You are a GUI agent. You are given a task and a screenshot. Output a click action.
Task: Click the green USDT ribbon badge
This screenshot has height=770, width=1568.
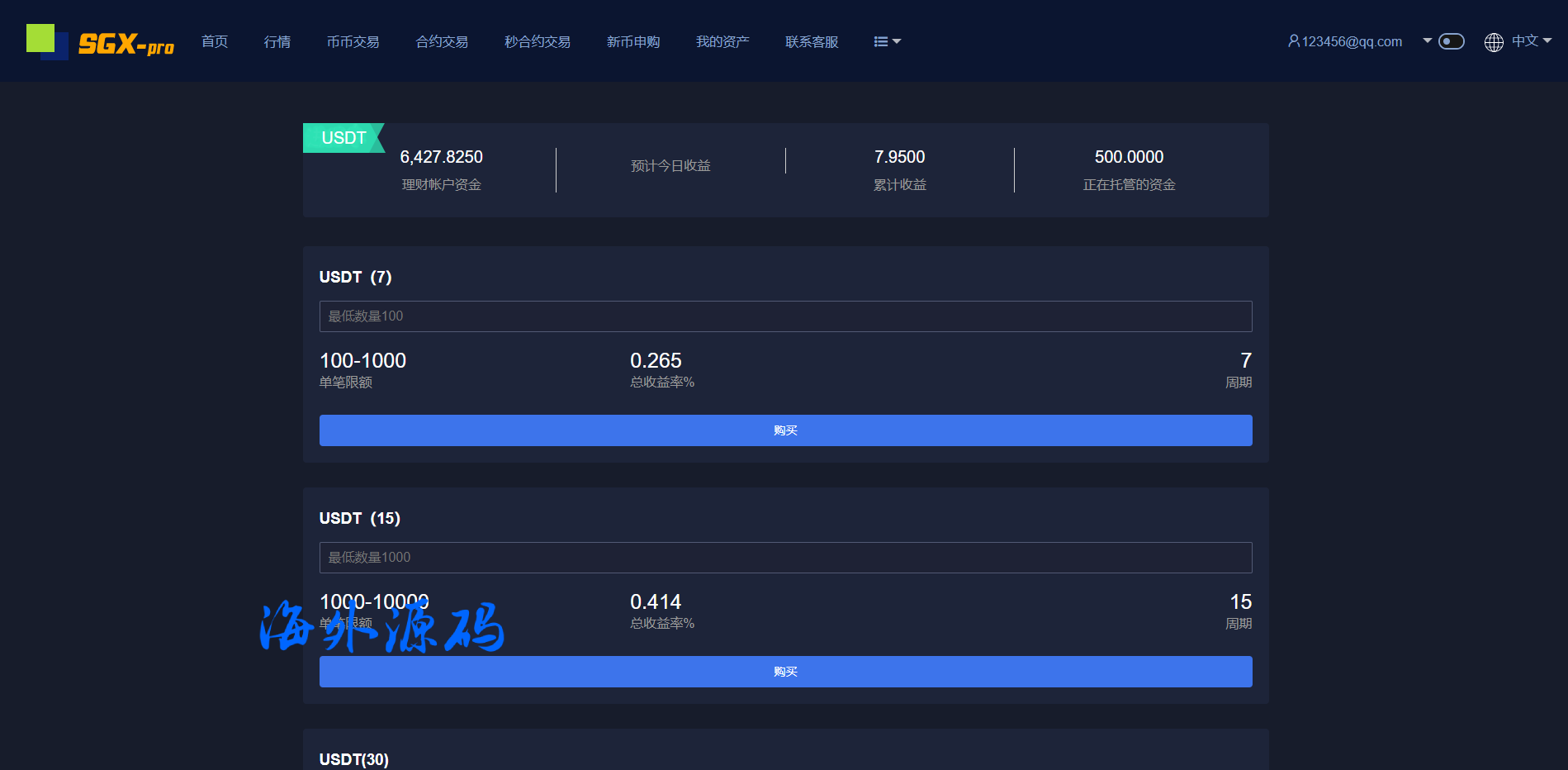point(343,138)
